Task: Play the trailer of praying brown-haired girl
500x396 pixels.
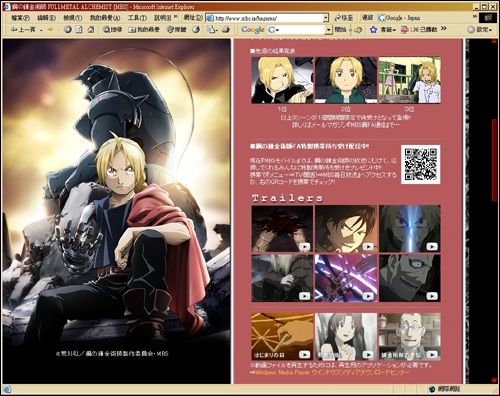Action: tap(346, 336)
